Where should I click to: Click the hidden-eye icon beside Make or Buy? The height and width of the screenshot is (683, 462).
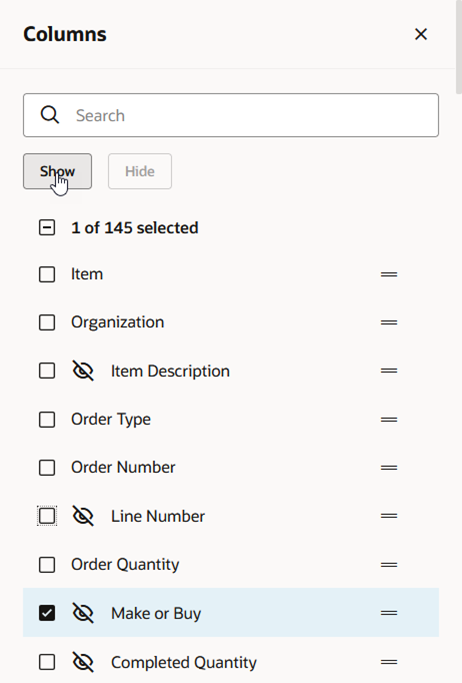coord(83,613)
